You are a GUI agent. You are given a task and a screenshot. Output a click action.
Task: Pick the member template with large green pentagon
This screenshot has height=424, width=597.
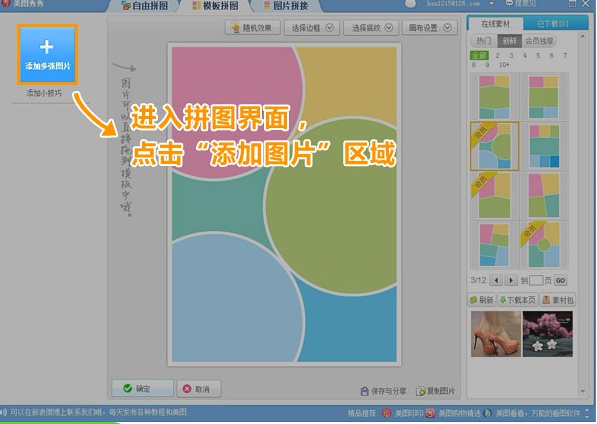coord(494,195)
